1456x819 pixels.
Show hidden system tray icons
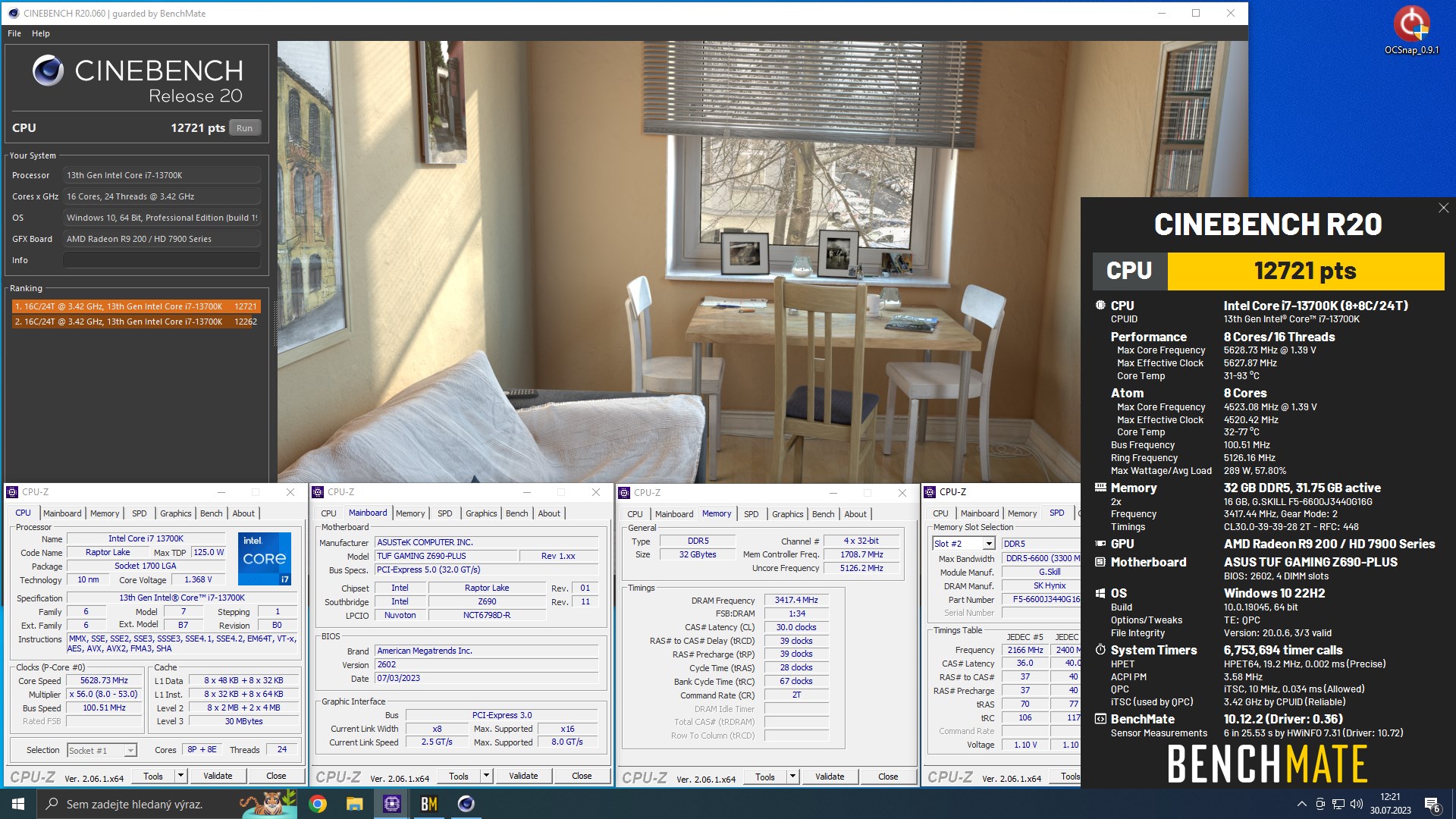[1302, 804]
